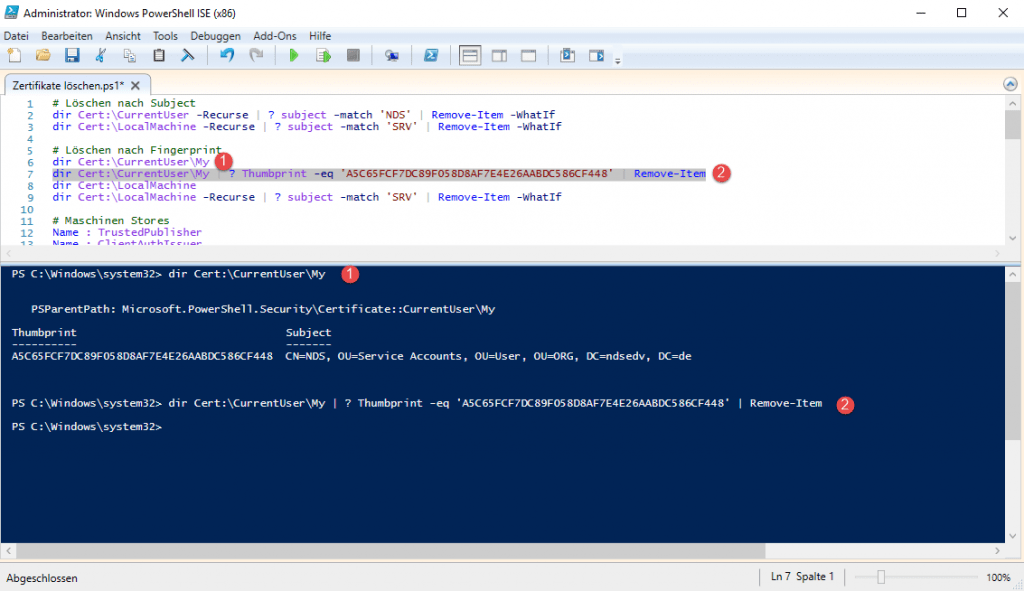Undo the last edit via toolbar

226,55
